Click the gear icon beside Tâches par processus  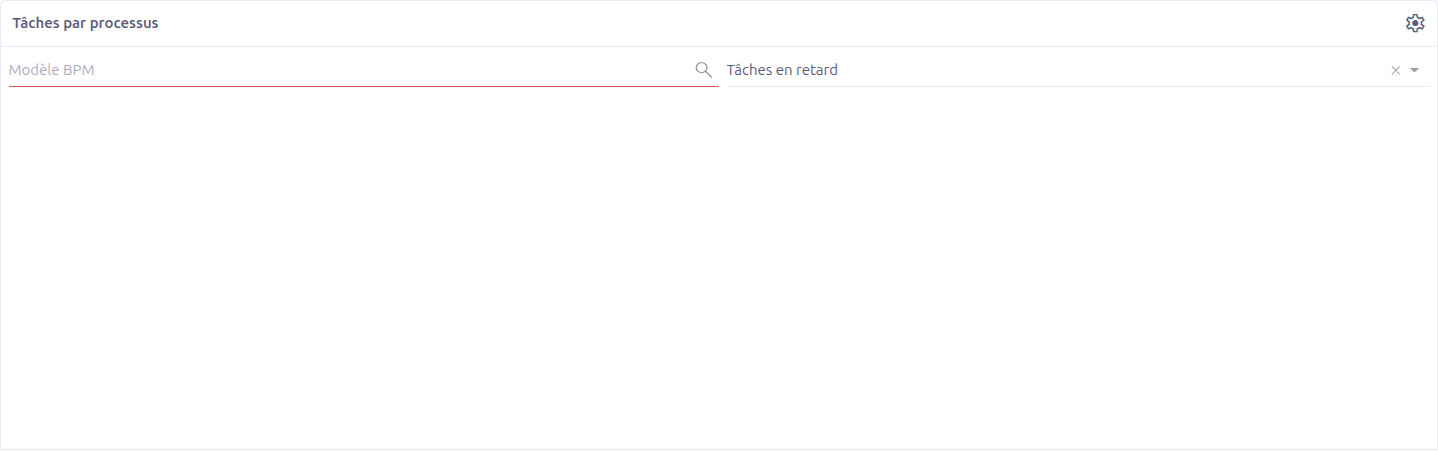[1414, 23]
